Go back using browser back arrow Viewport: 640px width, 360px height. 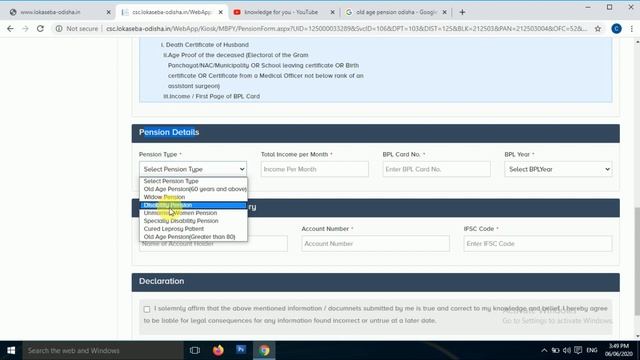[10, 29]
